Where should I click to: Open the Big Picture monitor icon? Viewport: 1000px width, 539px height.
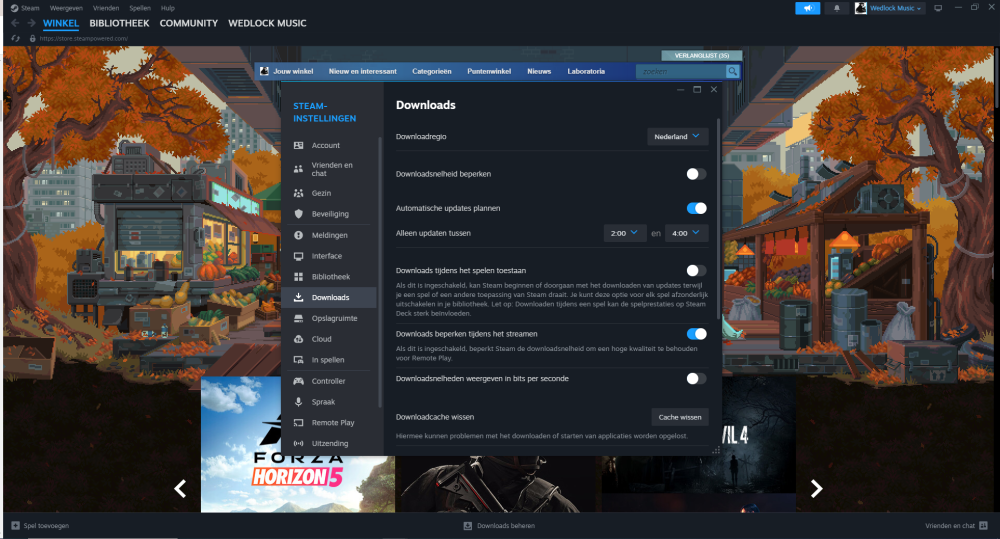click(x=938, y=8)
